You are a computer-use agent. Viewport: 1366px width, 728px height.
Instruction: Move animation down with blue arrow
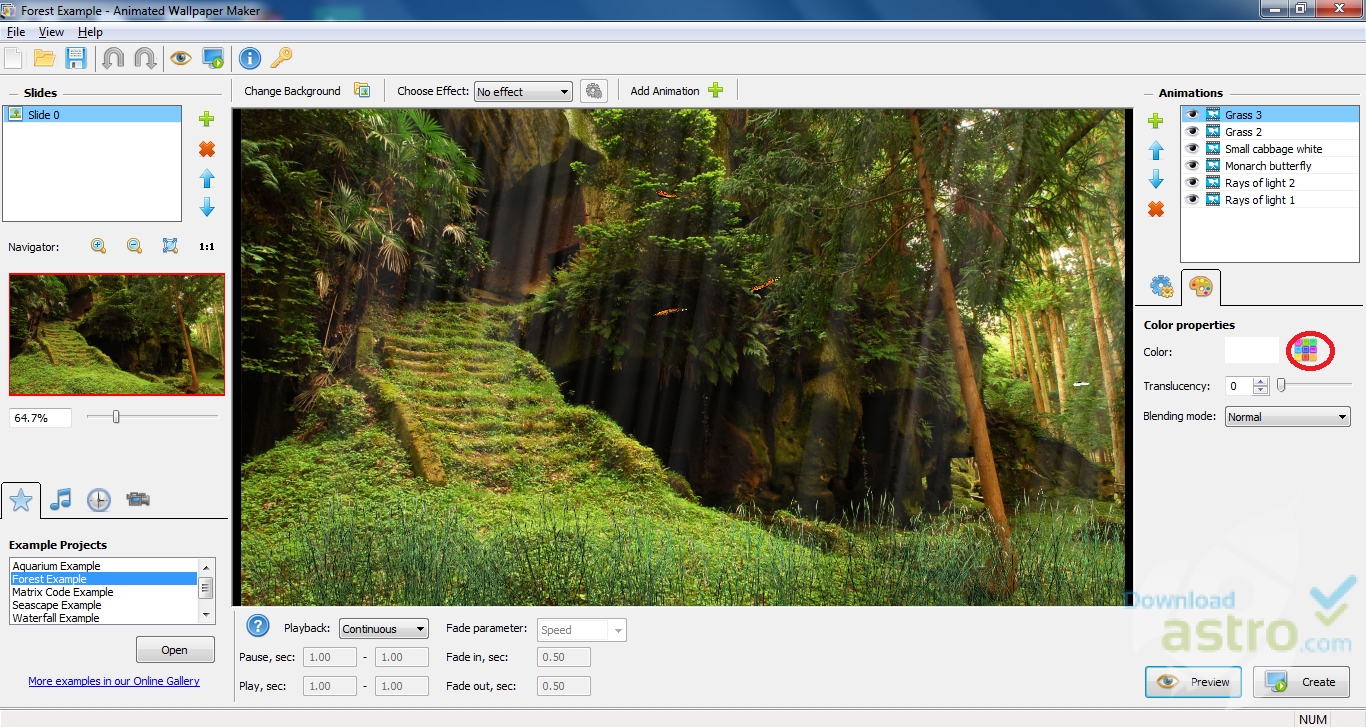tap(1156, 180)
